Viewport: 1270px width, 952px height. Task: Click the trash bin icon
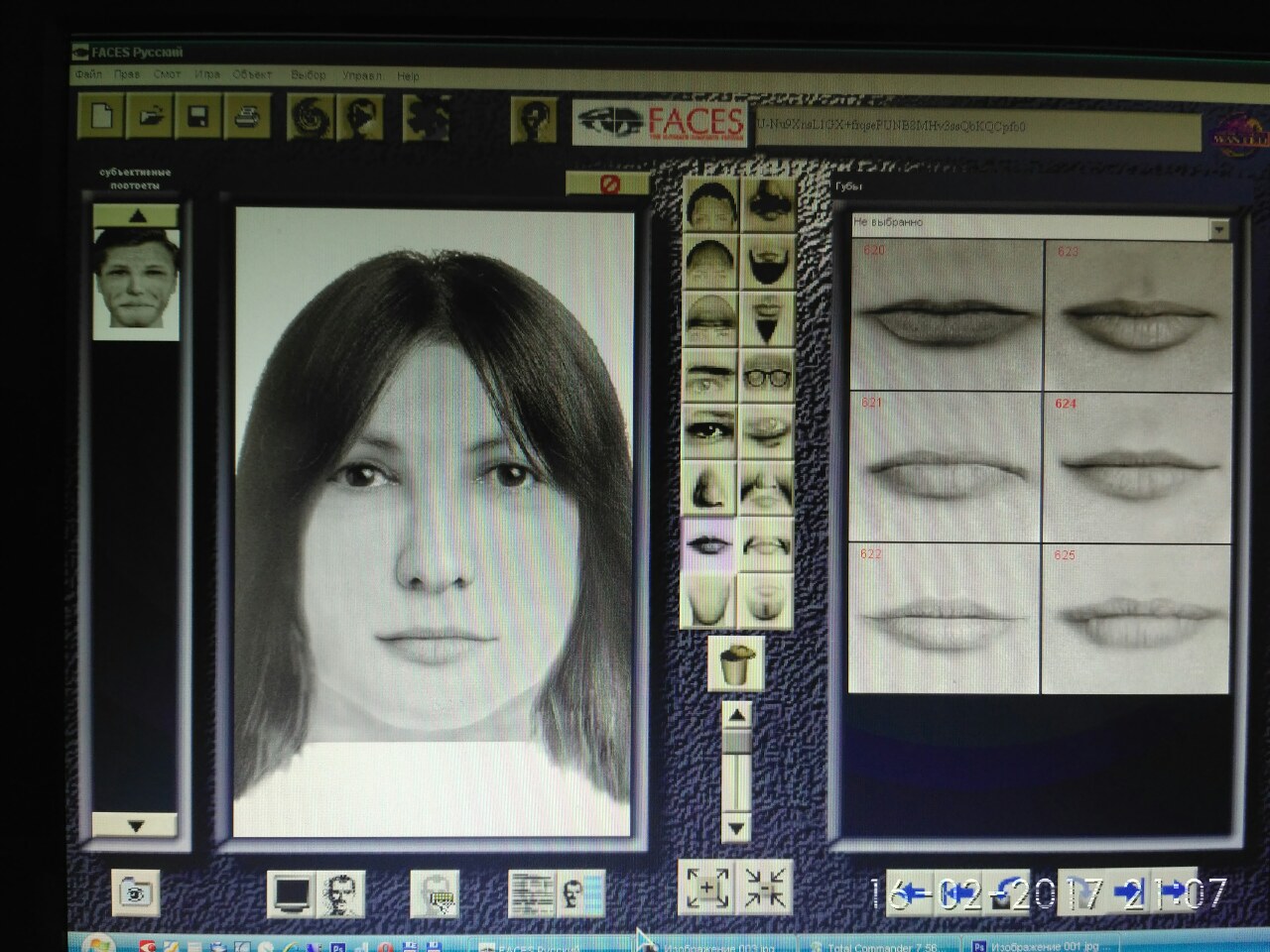tap(735, 663)
